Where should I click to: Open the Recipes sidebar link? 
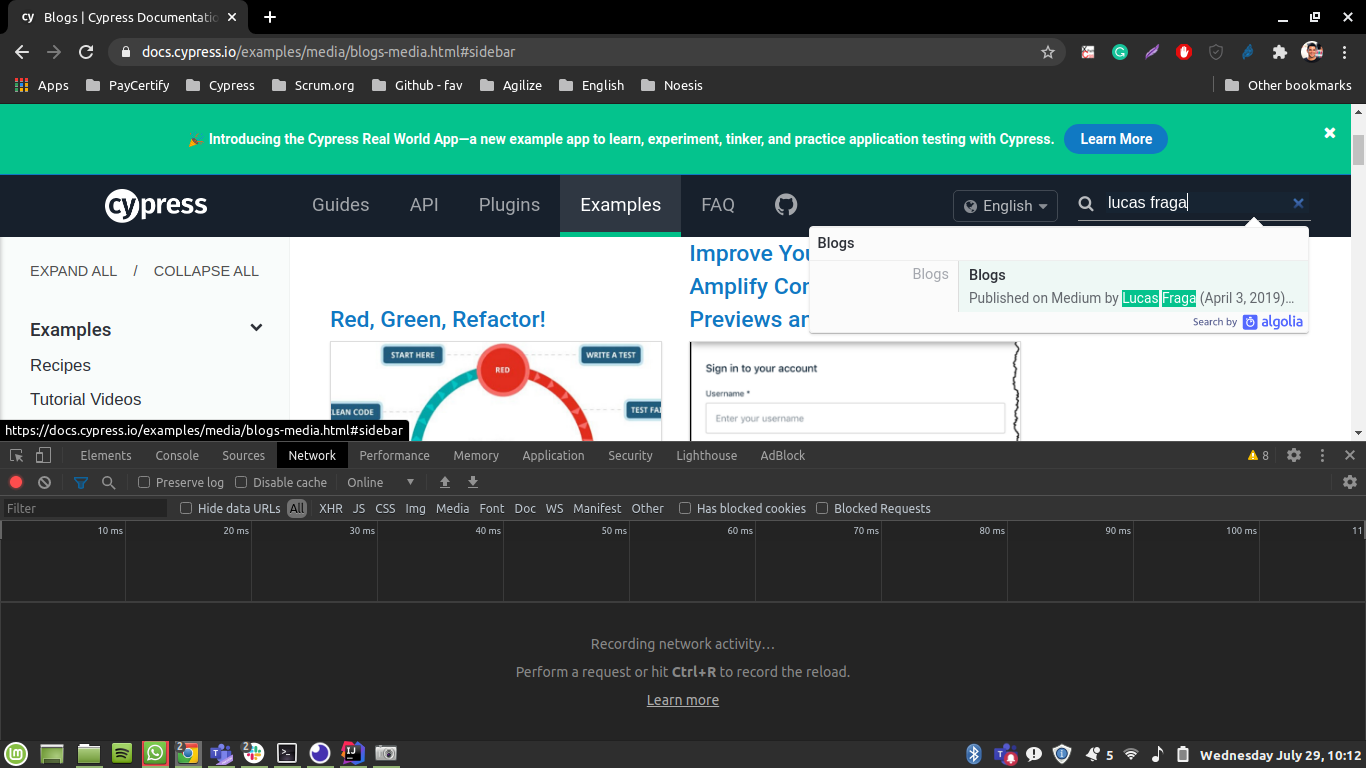pos(60,365)
